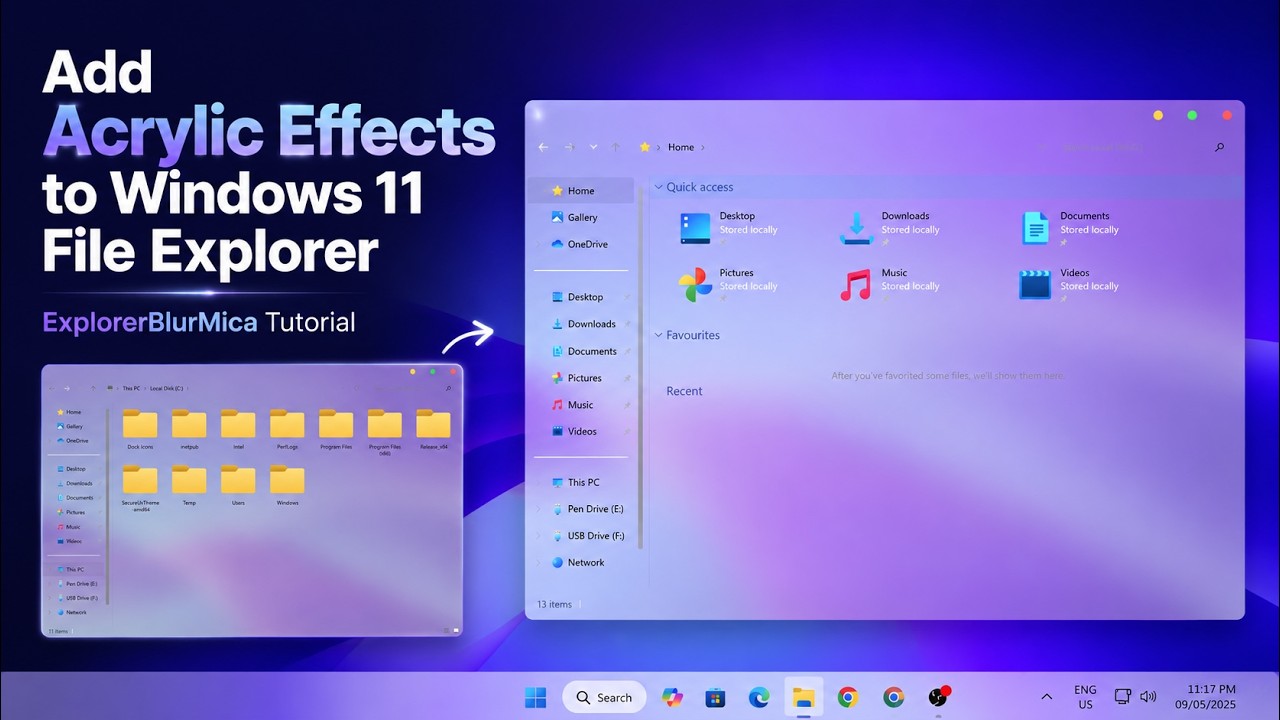Viewport: 1280px width, 720px height.
Task: Open network quick settings in tray
Action: [x=1122, y=697]
